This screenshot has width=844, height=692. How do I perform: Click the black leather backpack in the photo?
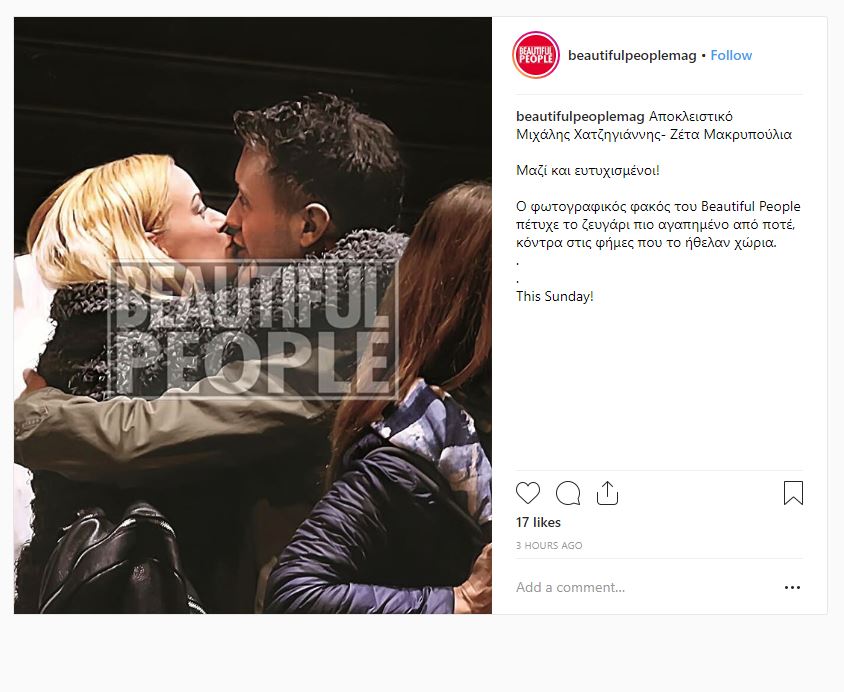click(116, 560)
